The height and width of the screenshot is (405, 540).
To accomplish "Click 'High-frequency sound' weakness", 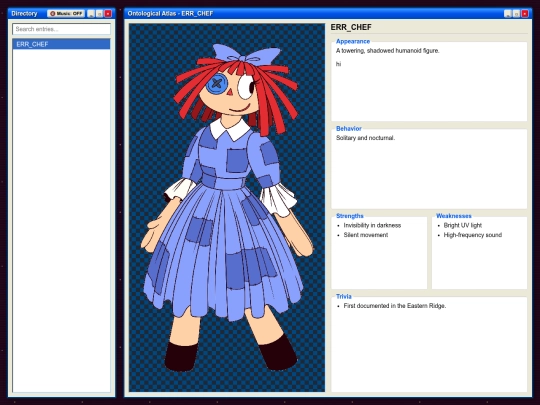I will (472, 235).
